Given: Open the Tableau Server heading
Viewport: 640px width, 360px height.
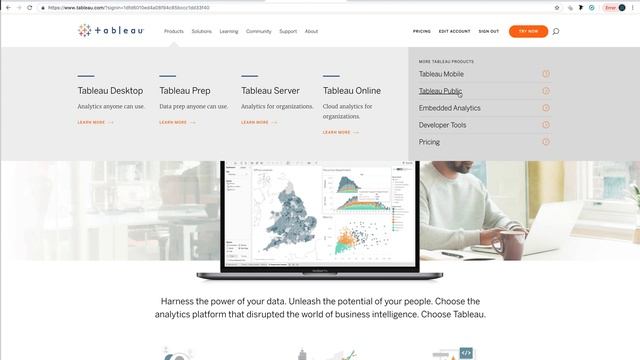Looking at the screenshot, I should [270, 91].
